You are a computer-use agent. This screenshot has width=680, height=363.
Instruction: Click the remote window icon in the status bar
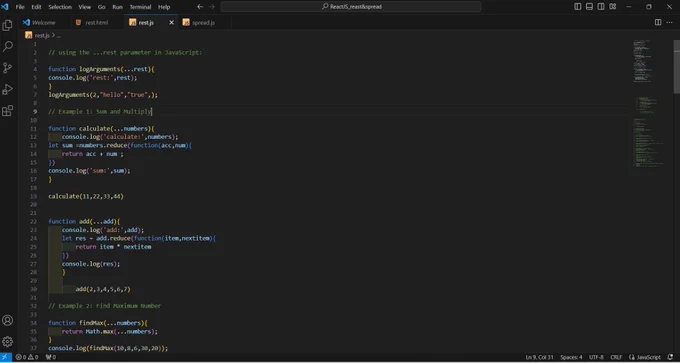(x=6, y=357)
